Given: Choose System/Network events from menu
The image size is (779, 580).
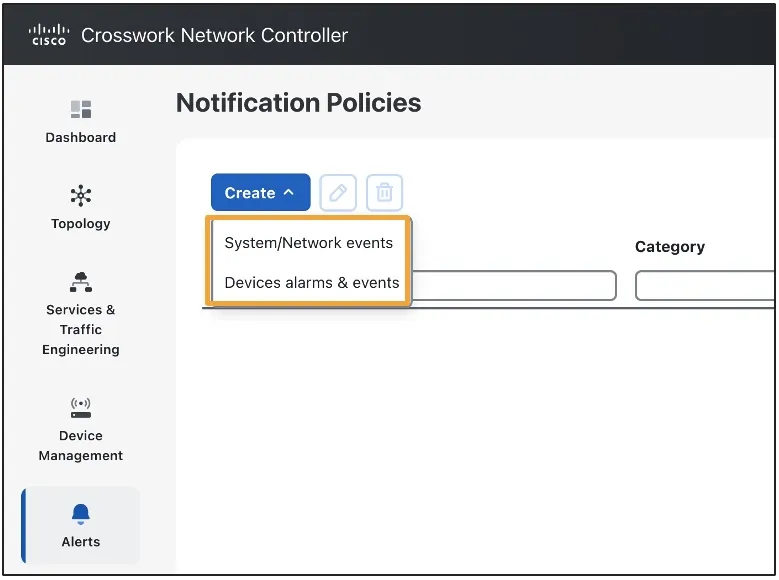Looking at the screenshot, I should [x=309, y=243].
